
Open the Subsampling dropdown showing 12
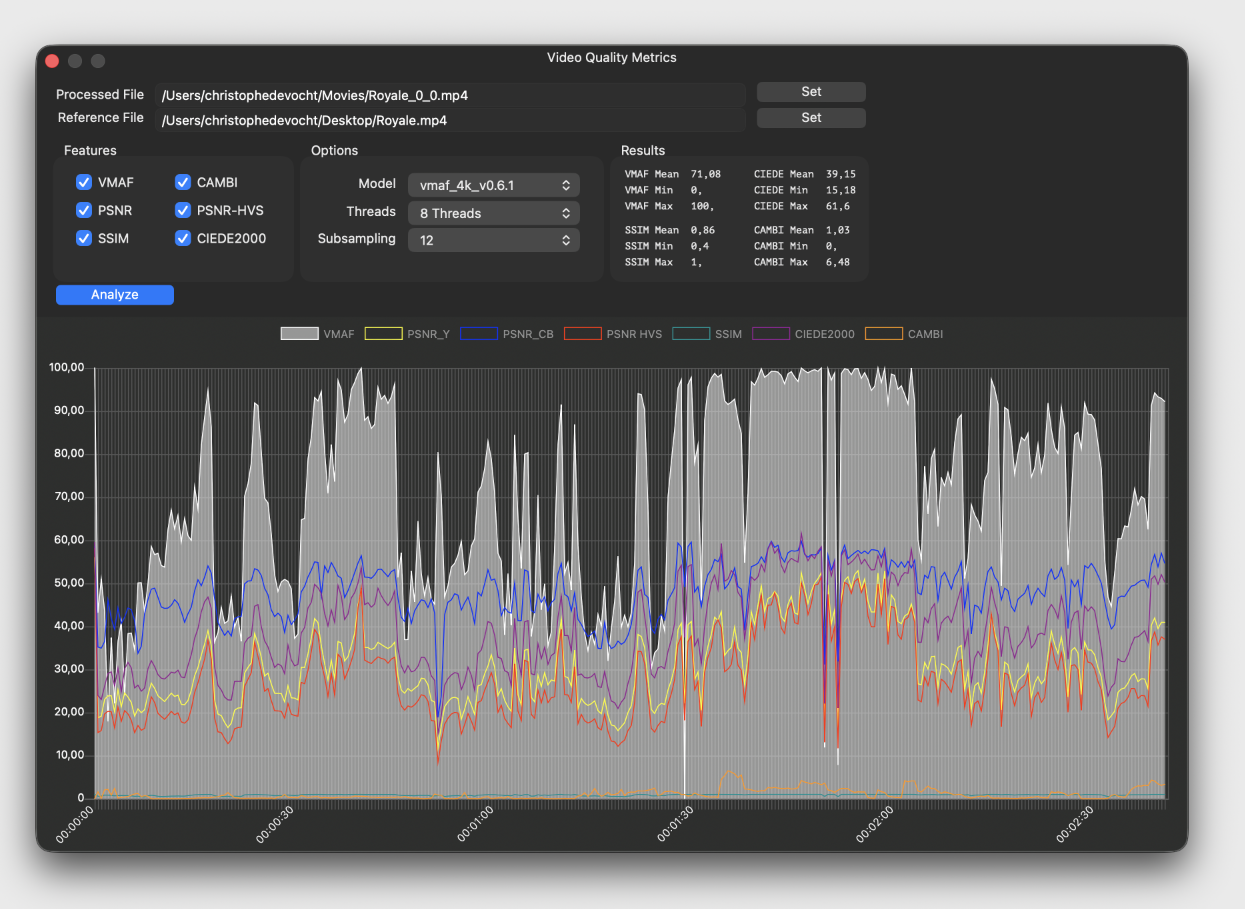point(494,240)
